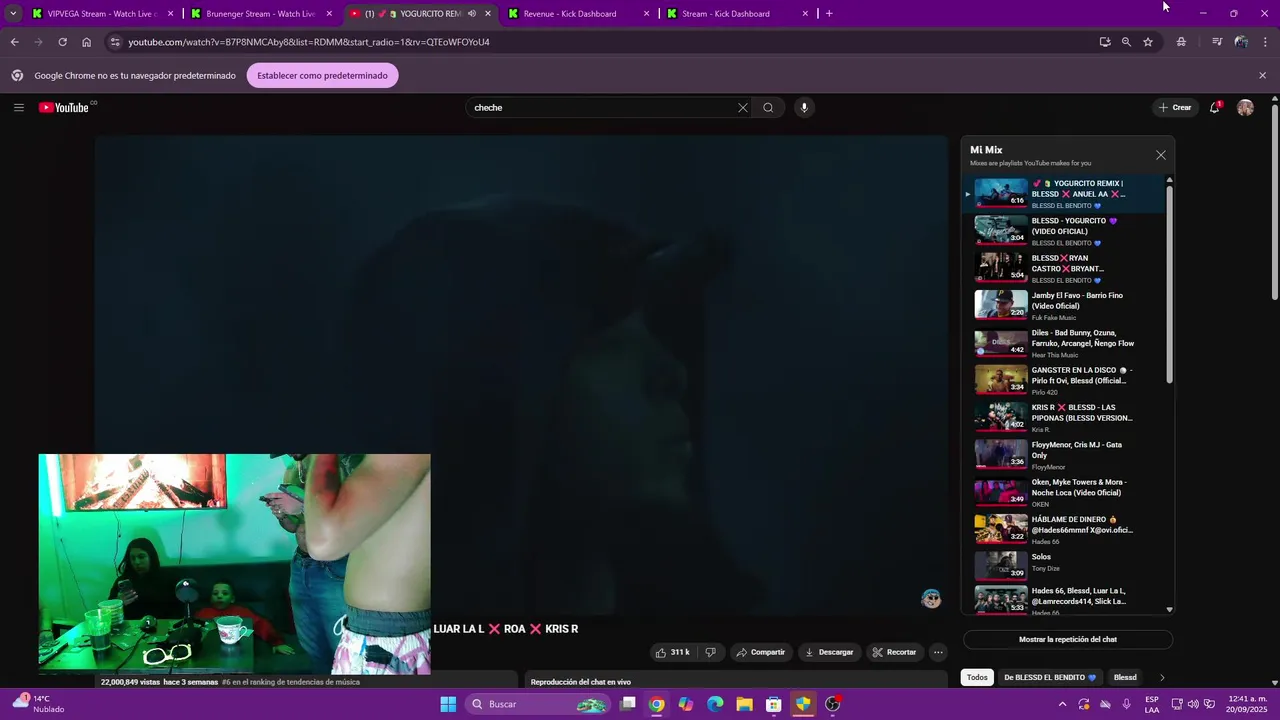Dismiss the default browser infobar
This screenshot has width=1280, height=720.
point(1262,75)
